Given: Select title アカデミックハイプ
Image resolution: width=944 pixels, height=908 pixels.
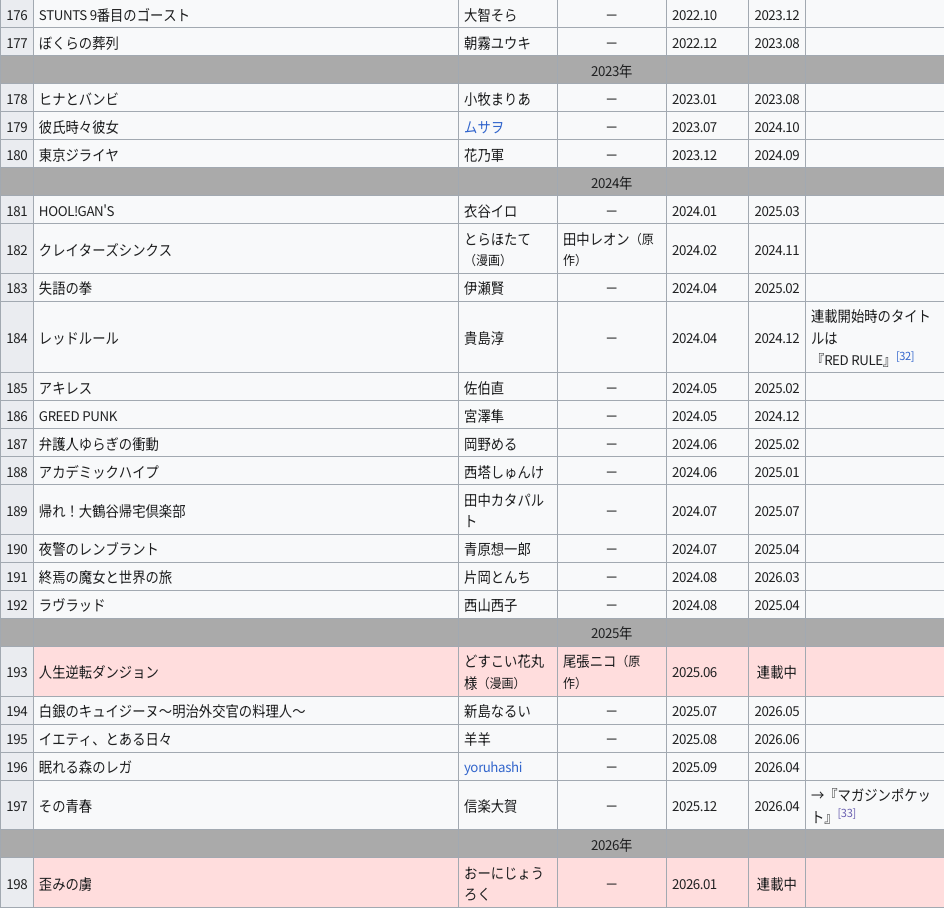Looking at the screenshot, I should click(99, 472).
